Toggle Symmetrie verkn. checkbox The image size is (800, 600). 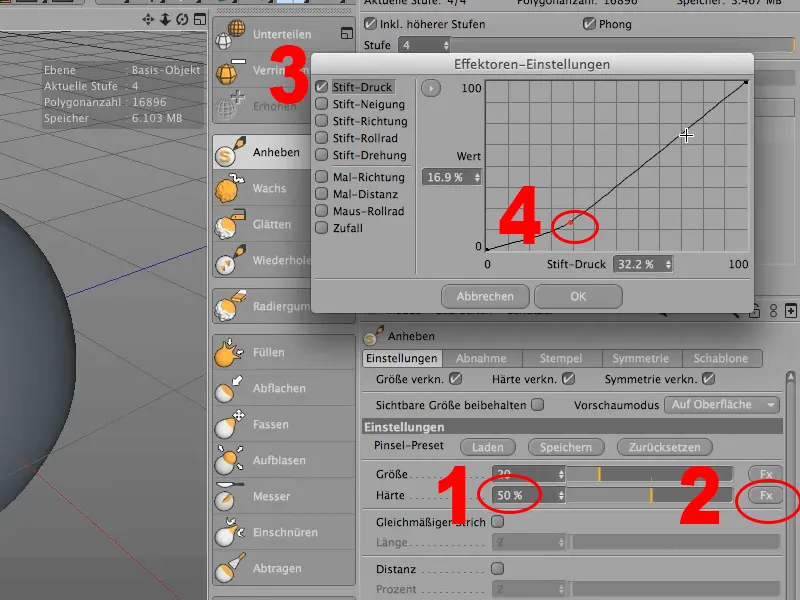pos(708,379)
